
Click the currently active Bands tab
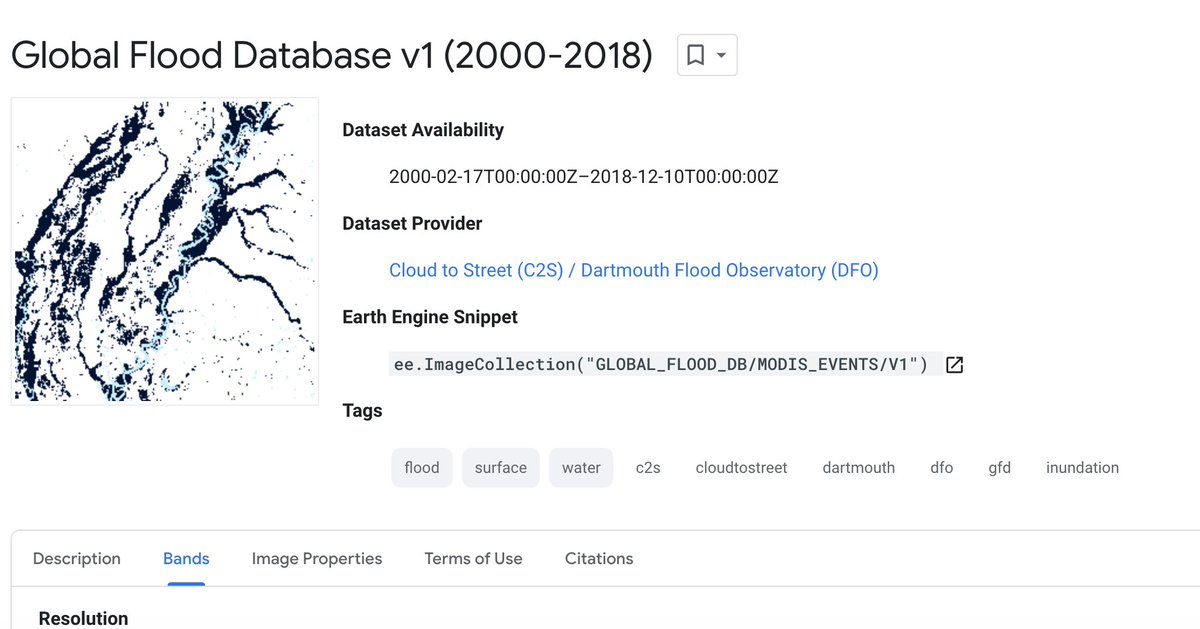coord(185,558)
